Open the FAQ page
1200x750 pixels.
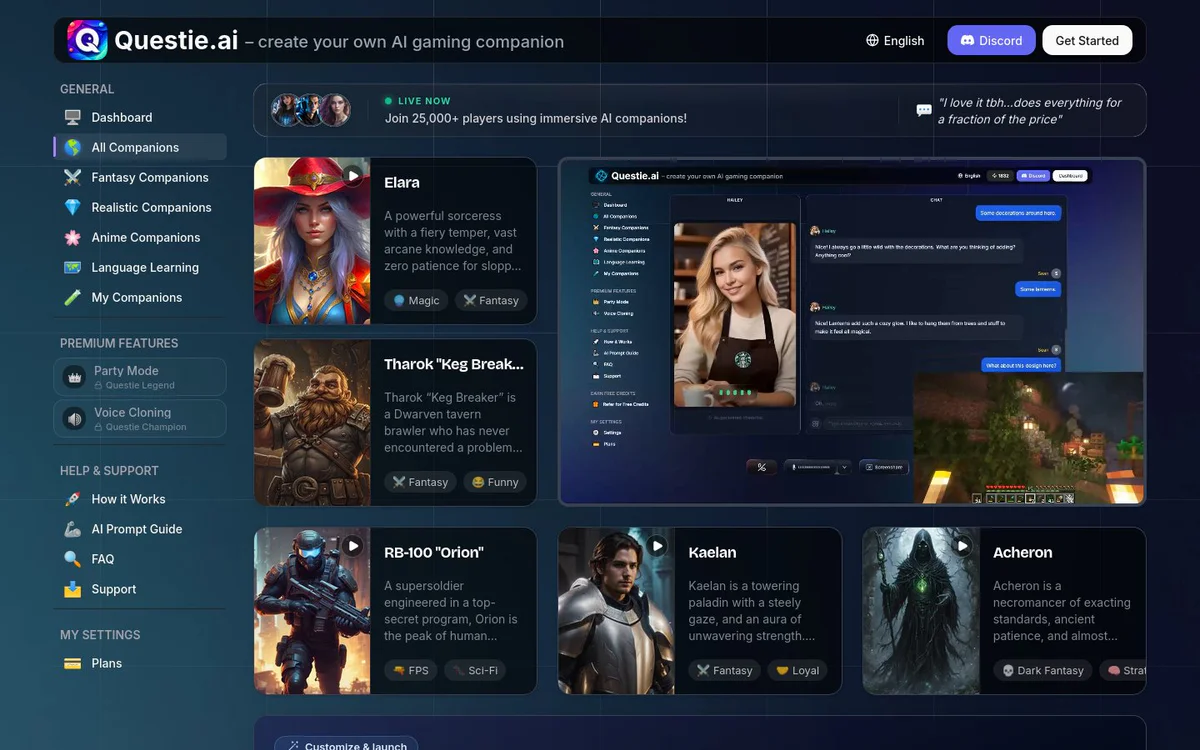click(x=140, y=559)
